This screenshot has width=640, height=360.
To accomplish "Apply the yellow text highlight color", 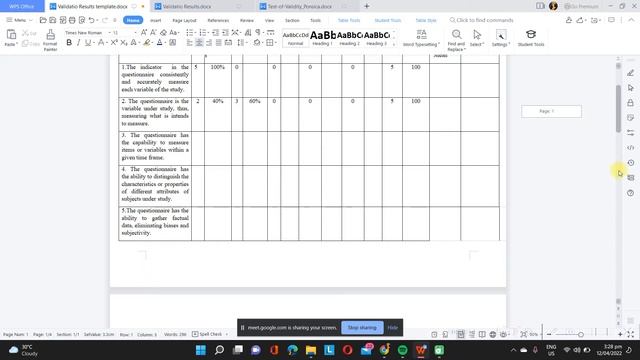I will point(146,42).
